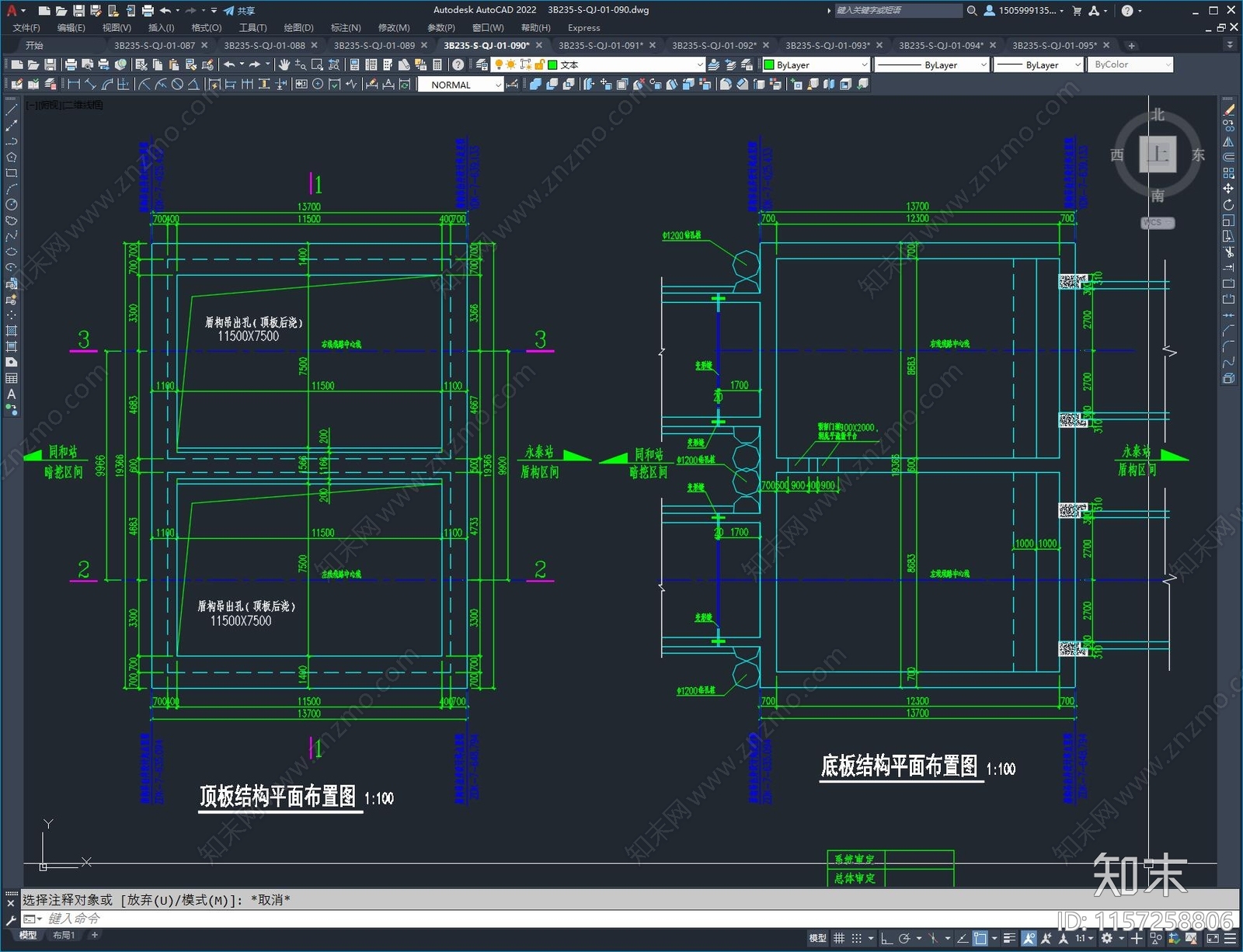Click the account name 1505999135 button
This screenshot has width=1243, height=952.
[x=1024, y=11]
